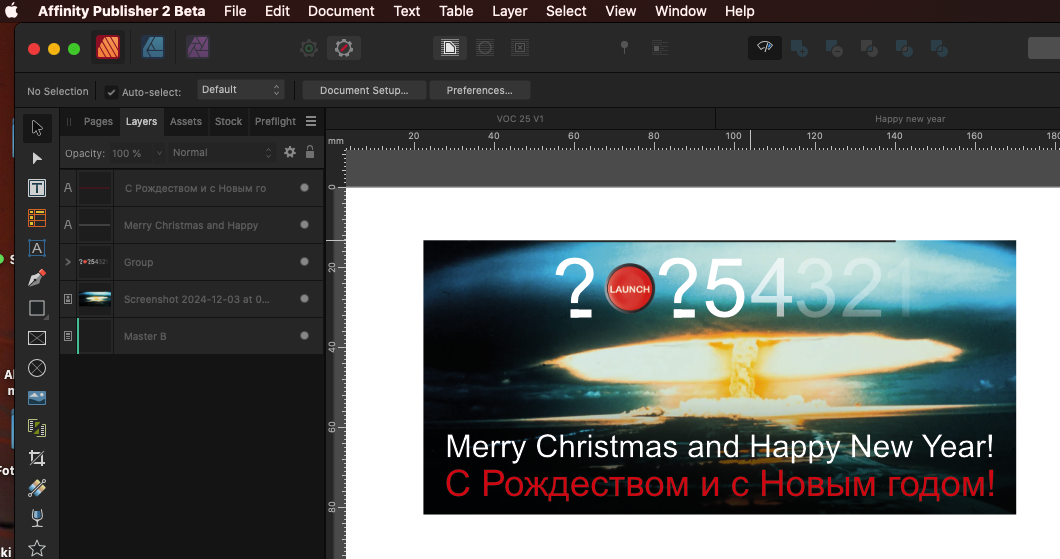
Task: Switch to the Photo persona
Action: point(198,48)
